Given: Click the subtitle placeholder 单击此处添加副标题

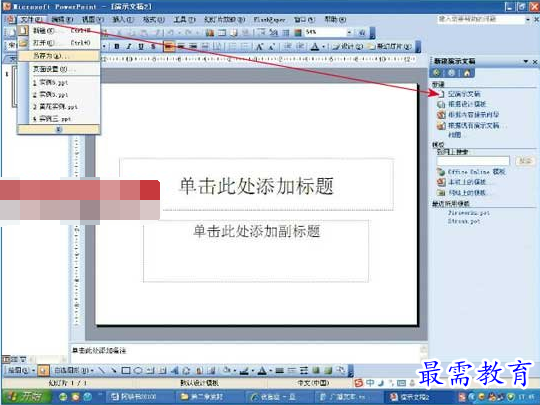Looking at the screenshot, I should click(x=257, y=231).
